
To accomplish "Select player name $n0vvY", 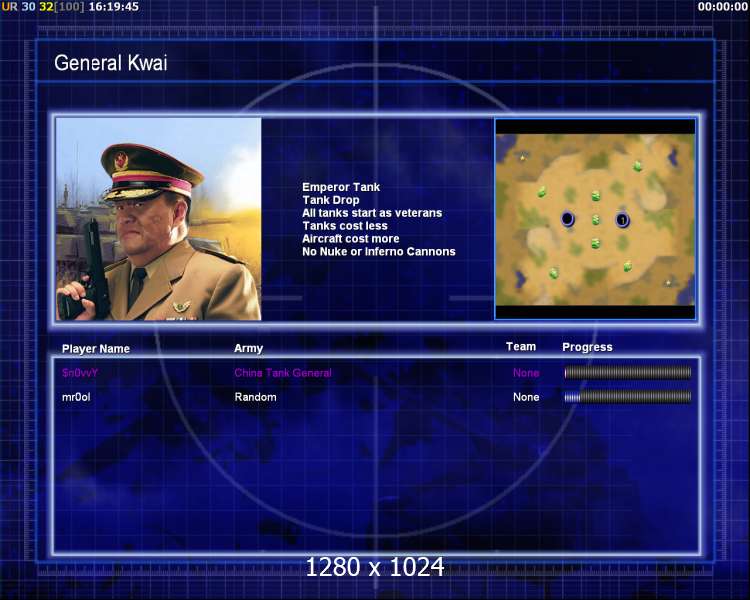I will [x=80, y=373].
